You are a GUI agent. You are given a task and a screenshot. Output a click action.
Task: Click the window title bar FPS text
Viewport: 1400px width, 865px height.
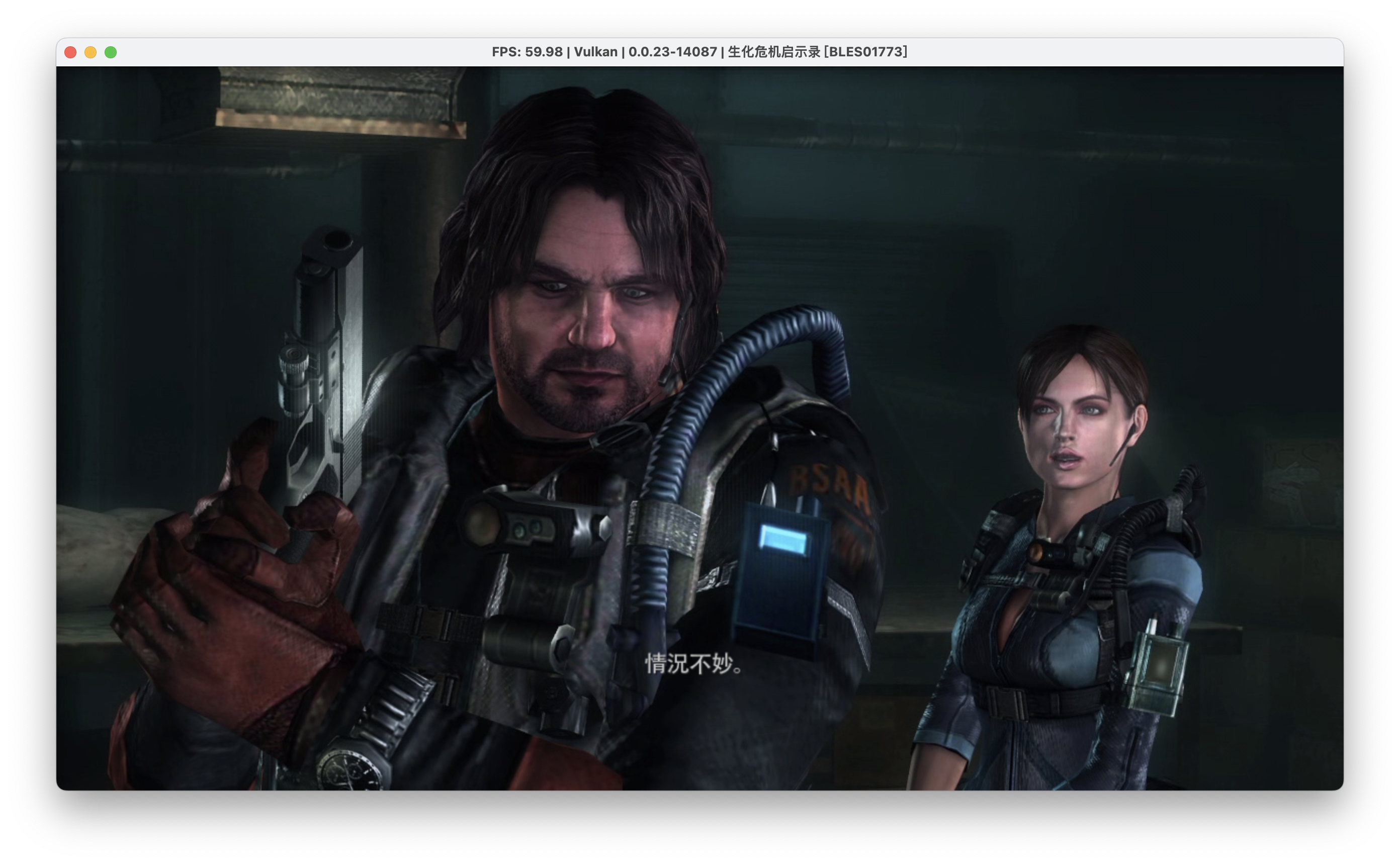click(x=527, y=52)
